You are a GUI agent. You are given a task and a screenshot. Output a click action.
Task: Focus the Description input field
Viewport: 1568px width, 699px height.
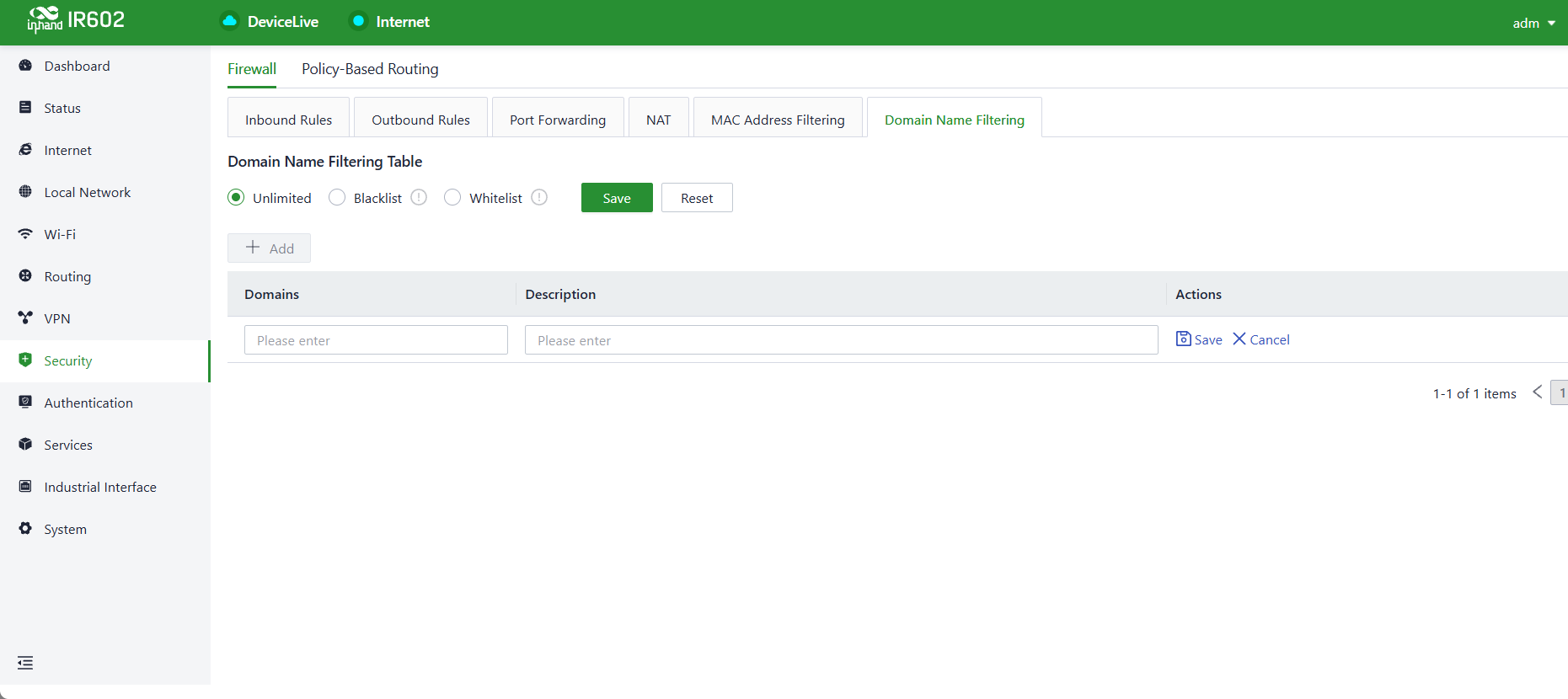coord(841,340)
